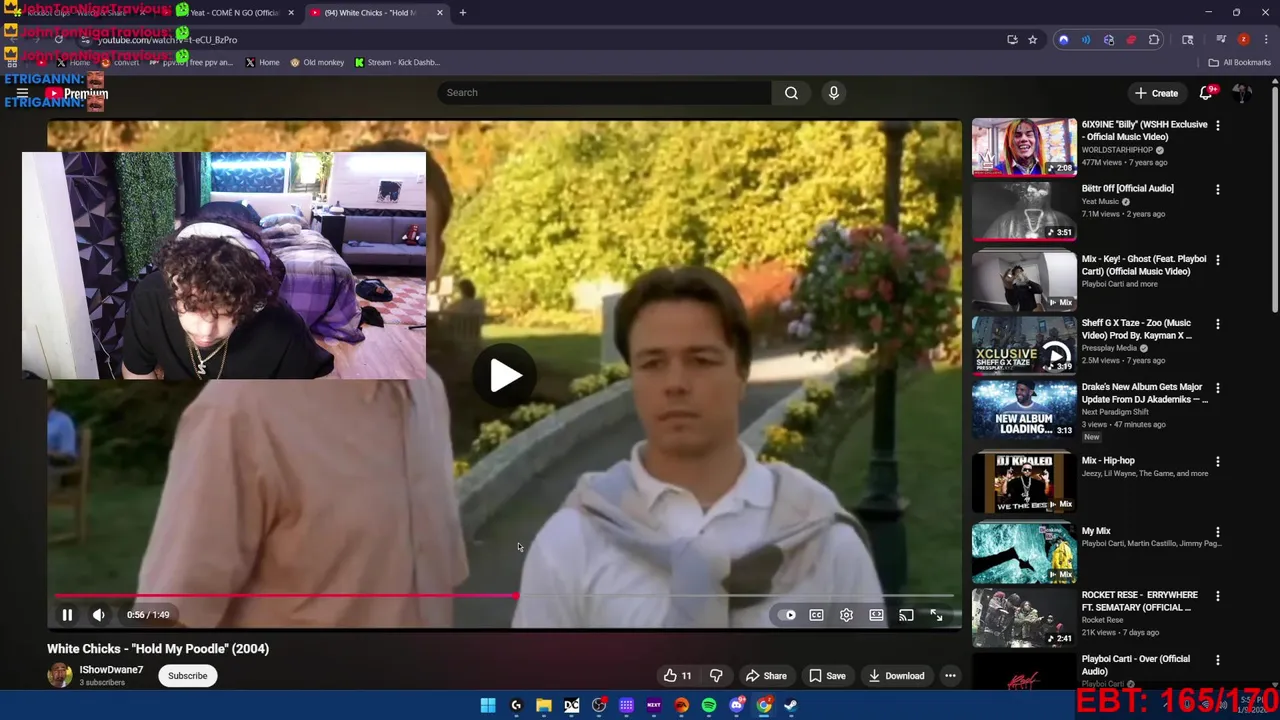1280x720 pixels.
Task: Open options for Bëttr Off video
Action: [1217, 190]
